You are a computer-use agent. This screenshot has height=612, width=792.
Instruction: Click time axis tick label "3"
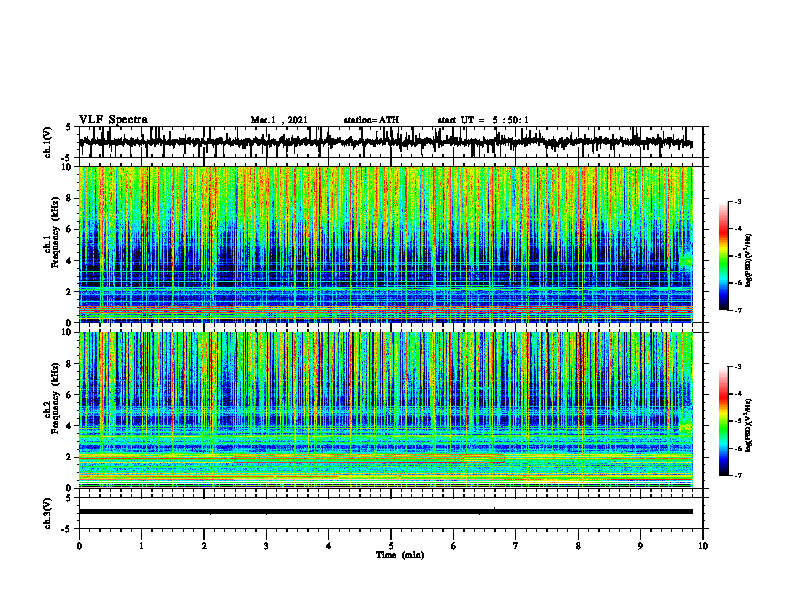(x=266, y=546)
